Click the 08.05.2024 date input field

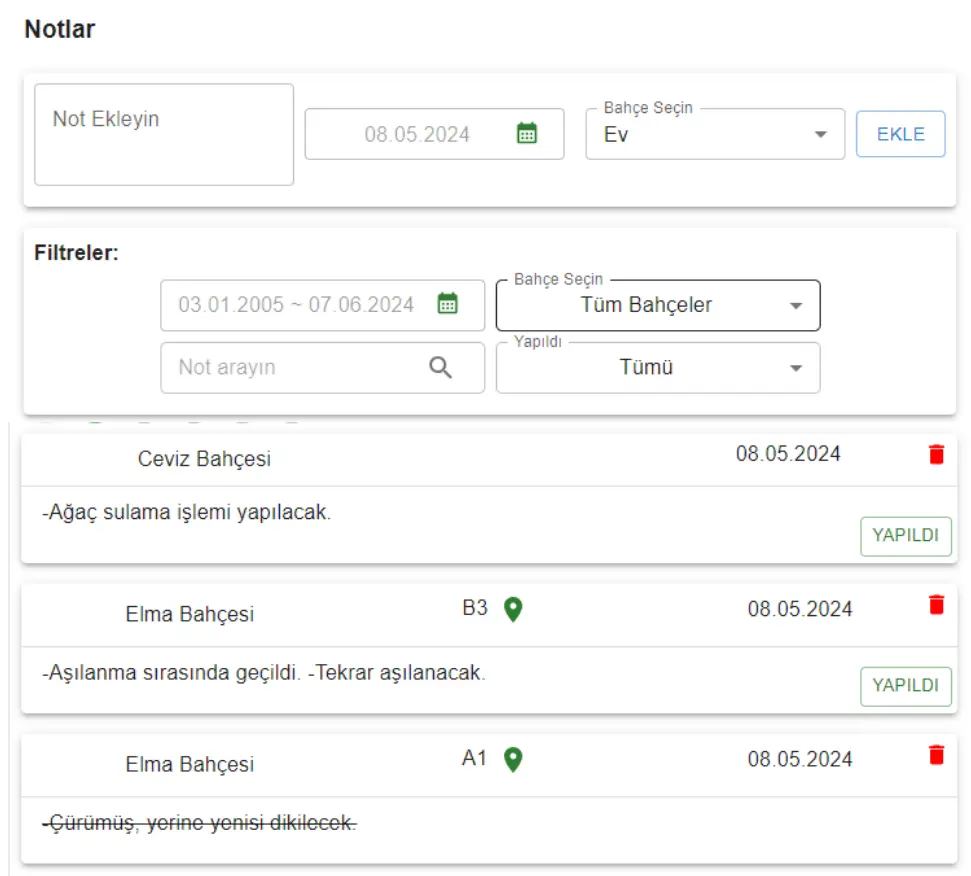point(417,135)
